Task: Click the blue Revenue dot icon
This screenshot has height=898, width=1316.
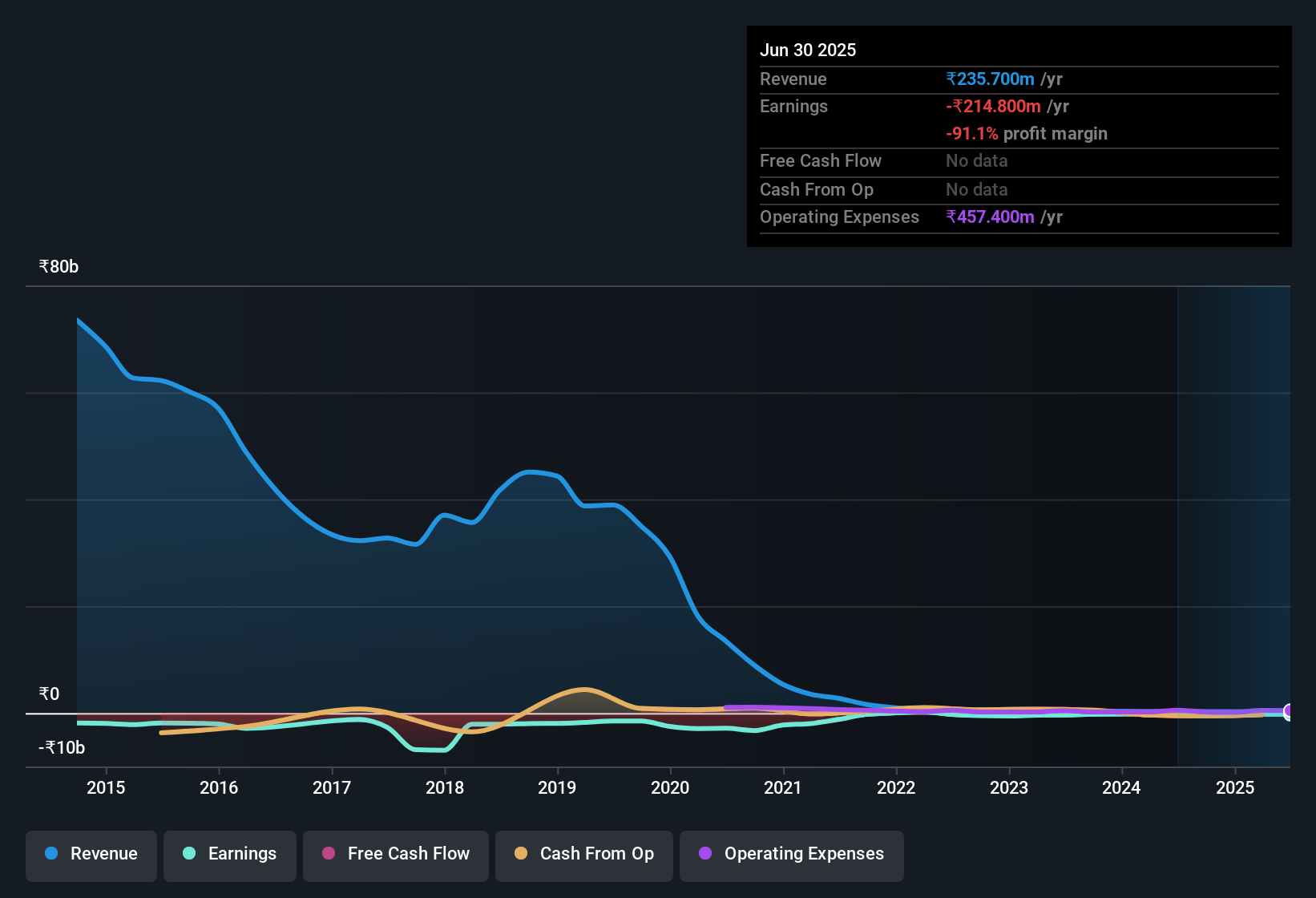Action: pos(50,854)
